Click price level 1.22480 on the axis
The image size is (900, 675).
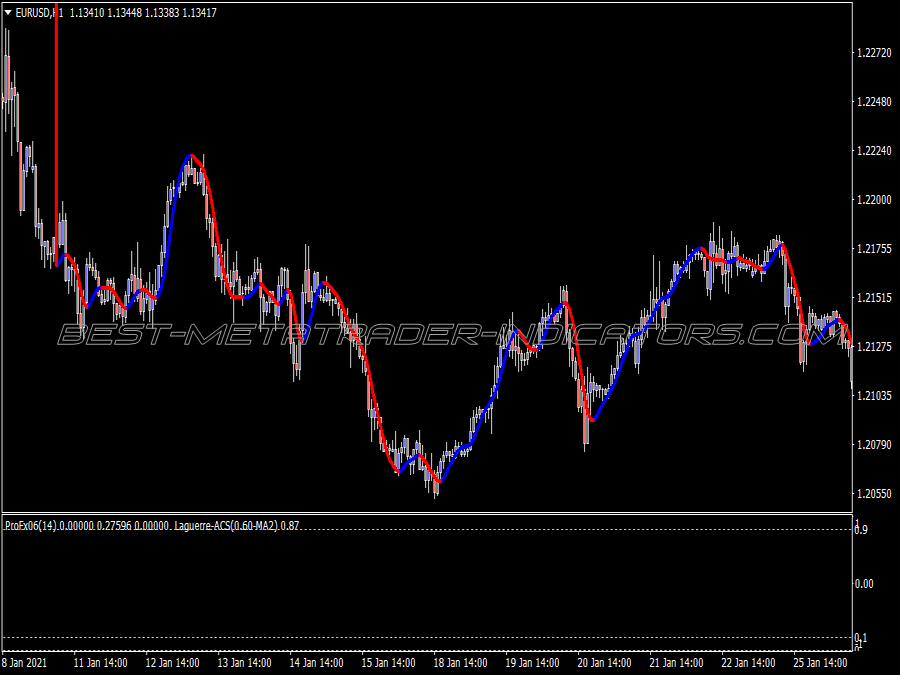[874, 102]
